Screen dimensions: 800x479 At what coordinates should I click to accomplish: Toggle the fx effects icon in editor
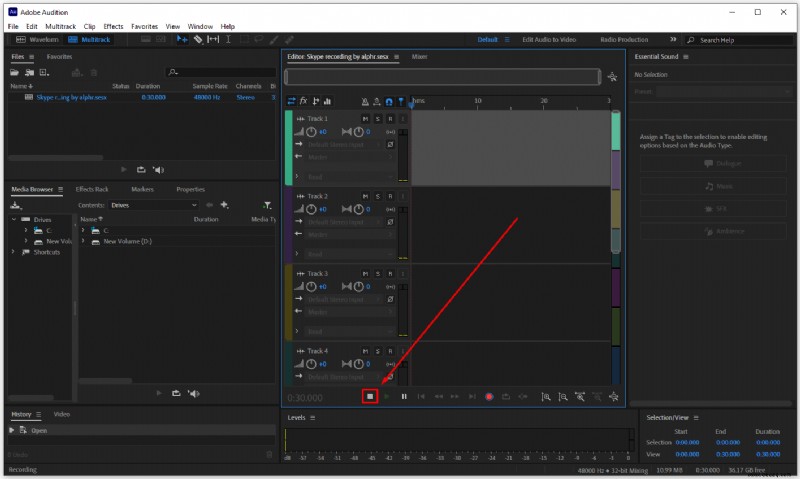304,101
